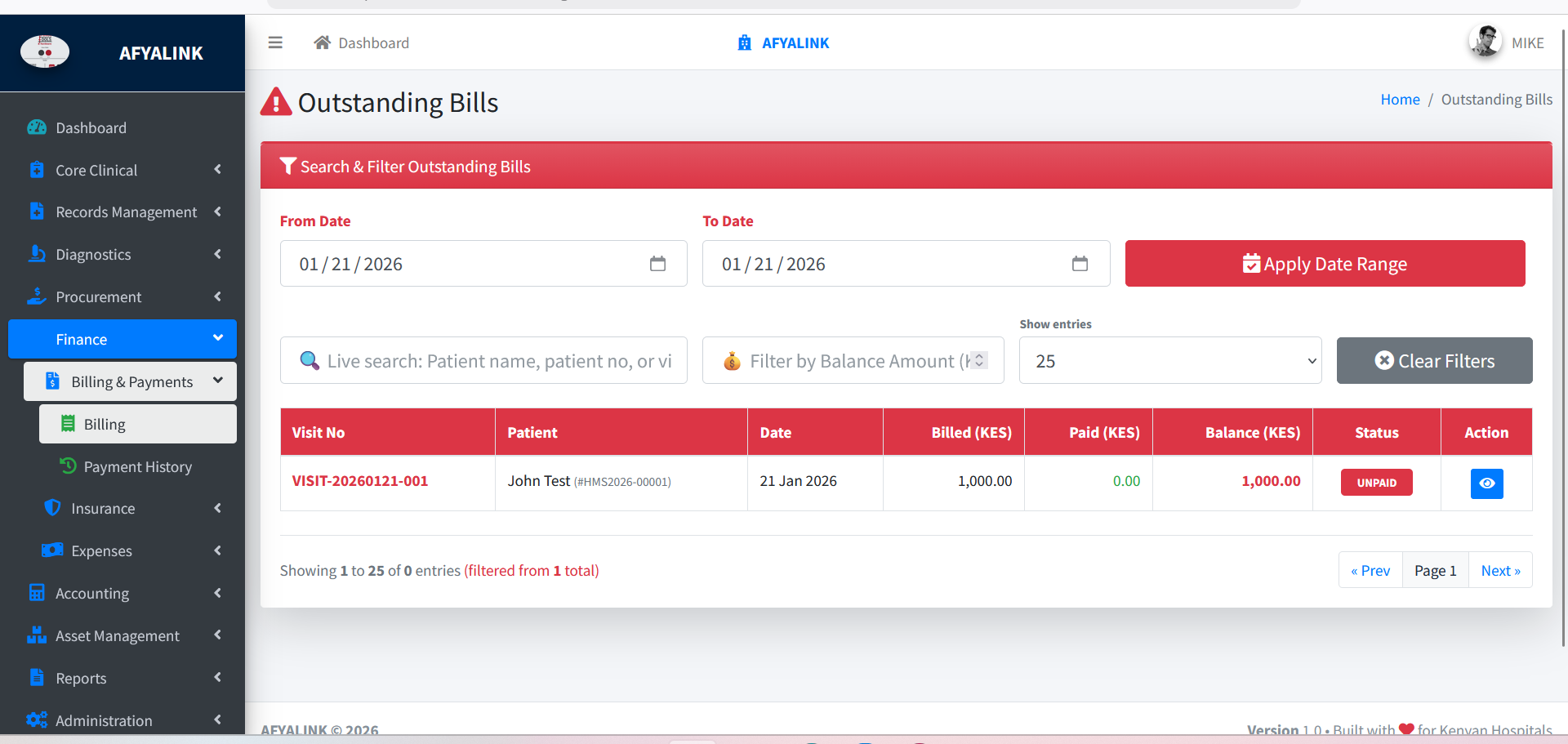Click the hospital icon next to AFYALINK
The width and height of the screenshot is (1568, 744).
pos(744,42)
